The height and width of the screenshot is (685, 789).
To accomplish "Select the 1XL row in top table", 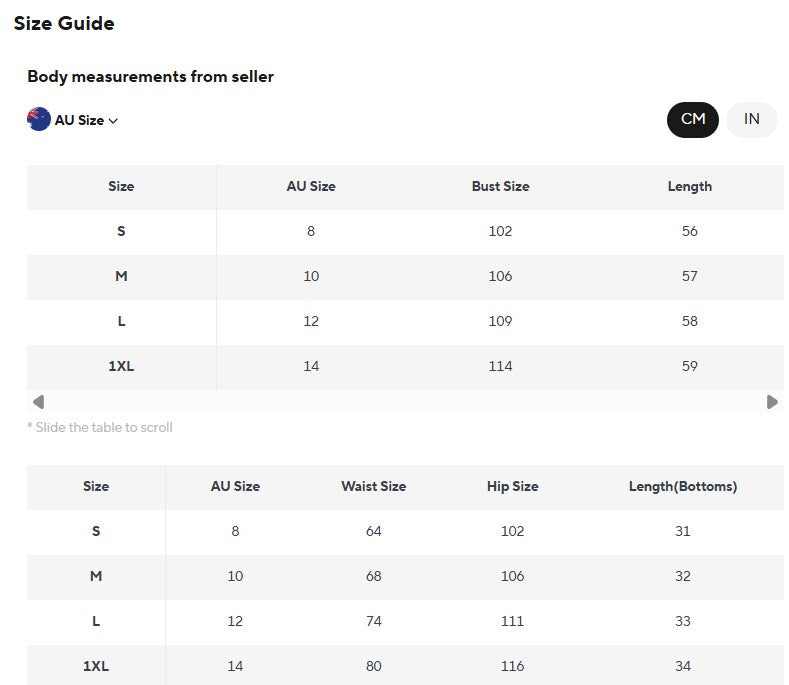I will coord(405,366).
